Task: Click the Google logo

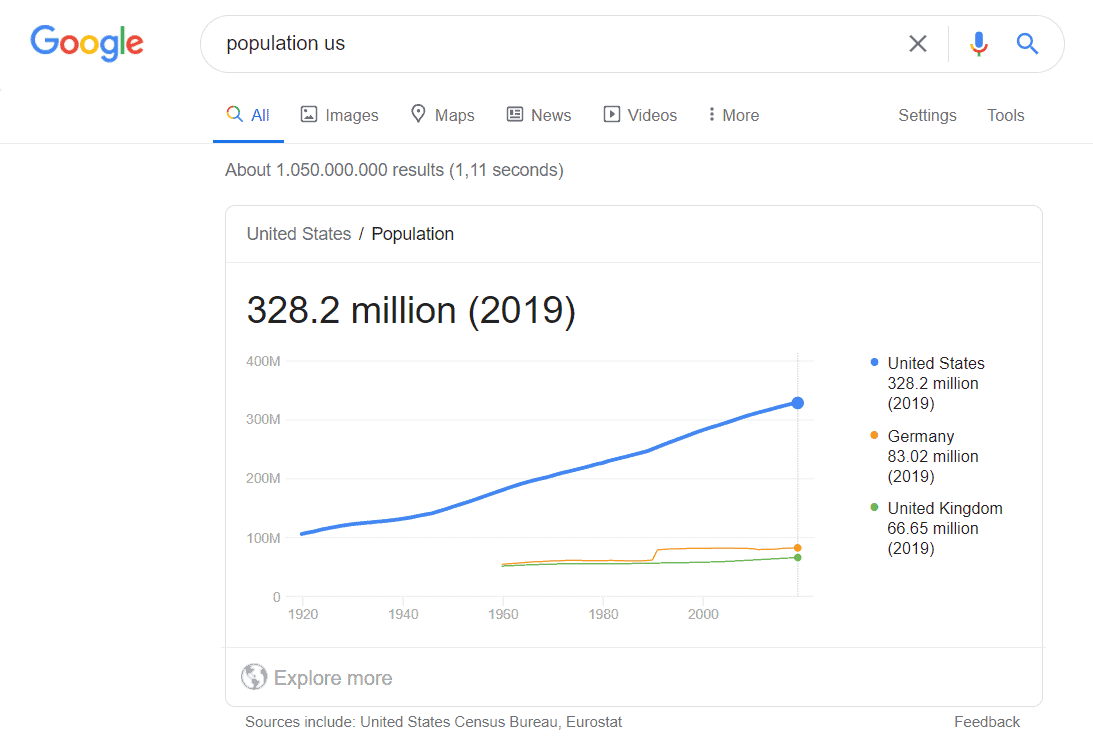Action: click(86, 44)
